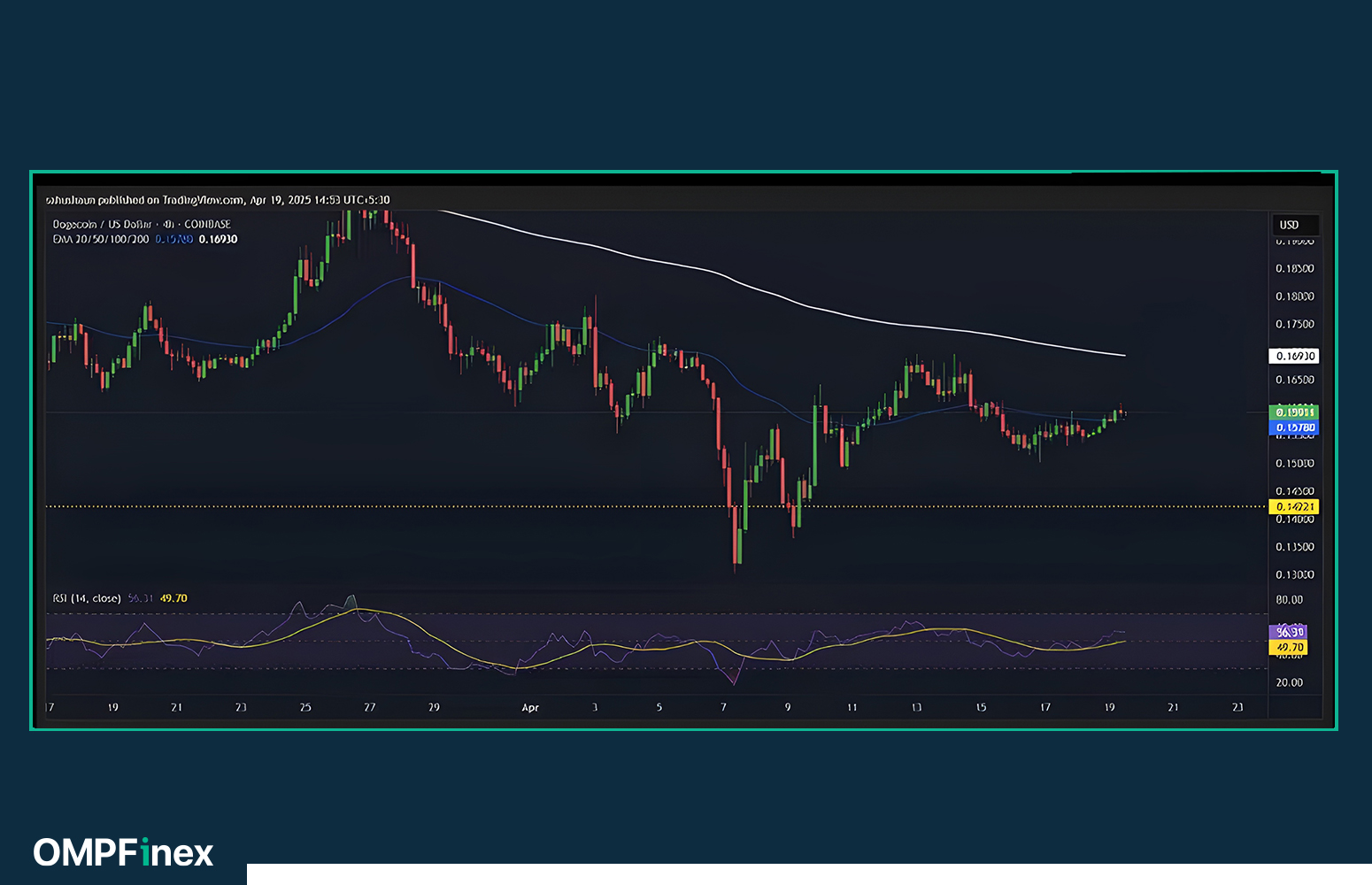Click the yellow 0.14221 price level tag
The height and width of the screenshot is (885, 1372).
[x=1293, y=507]
